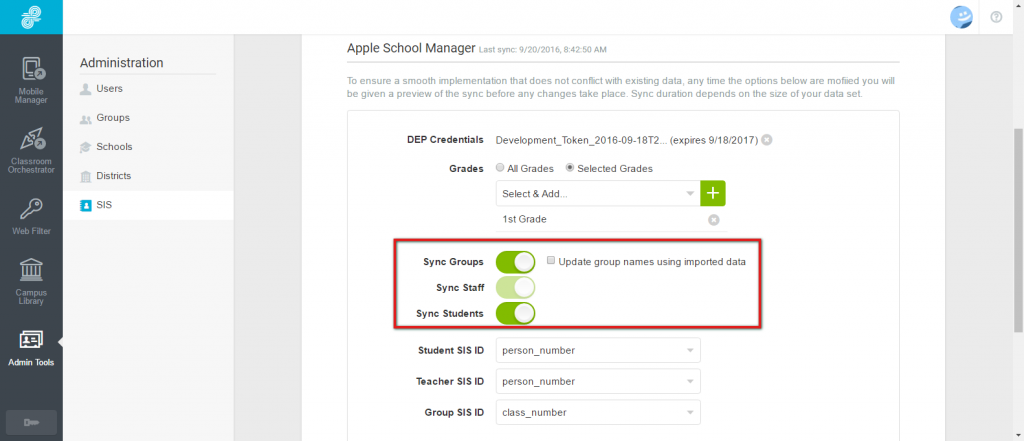The width and height of the screenshot is (1024, 441).
Task: Open the Group SIS ID dropdown
Action: [x=598, y=412]
